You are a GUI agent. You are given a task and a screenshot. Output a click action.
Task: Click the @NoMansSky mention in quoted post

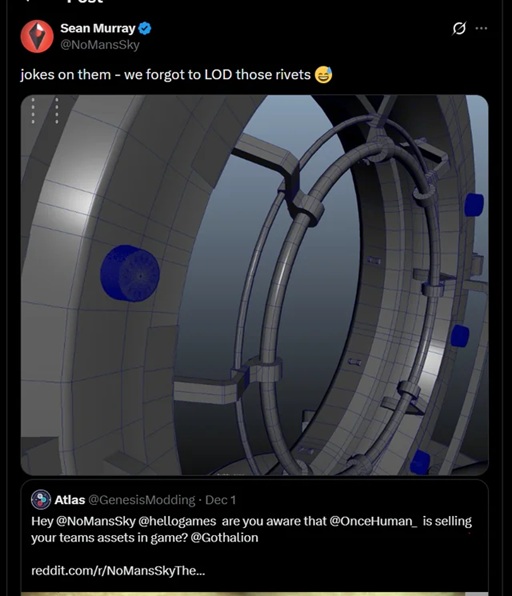(x=96, y=521)
